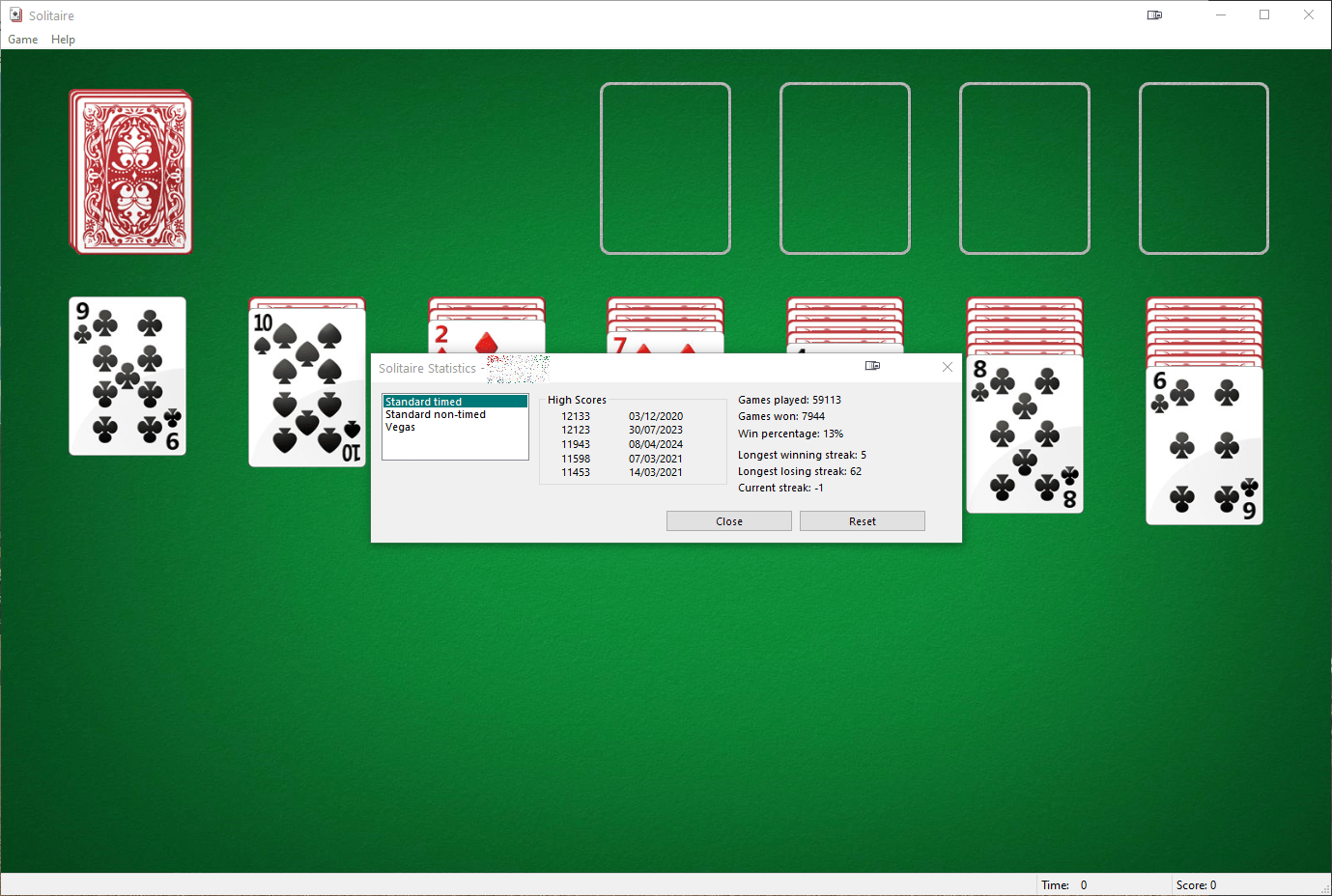1332x896 pixels.
Task: Click high score 12123
Action: [x=576, y=430]
